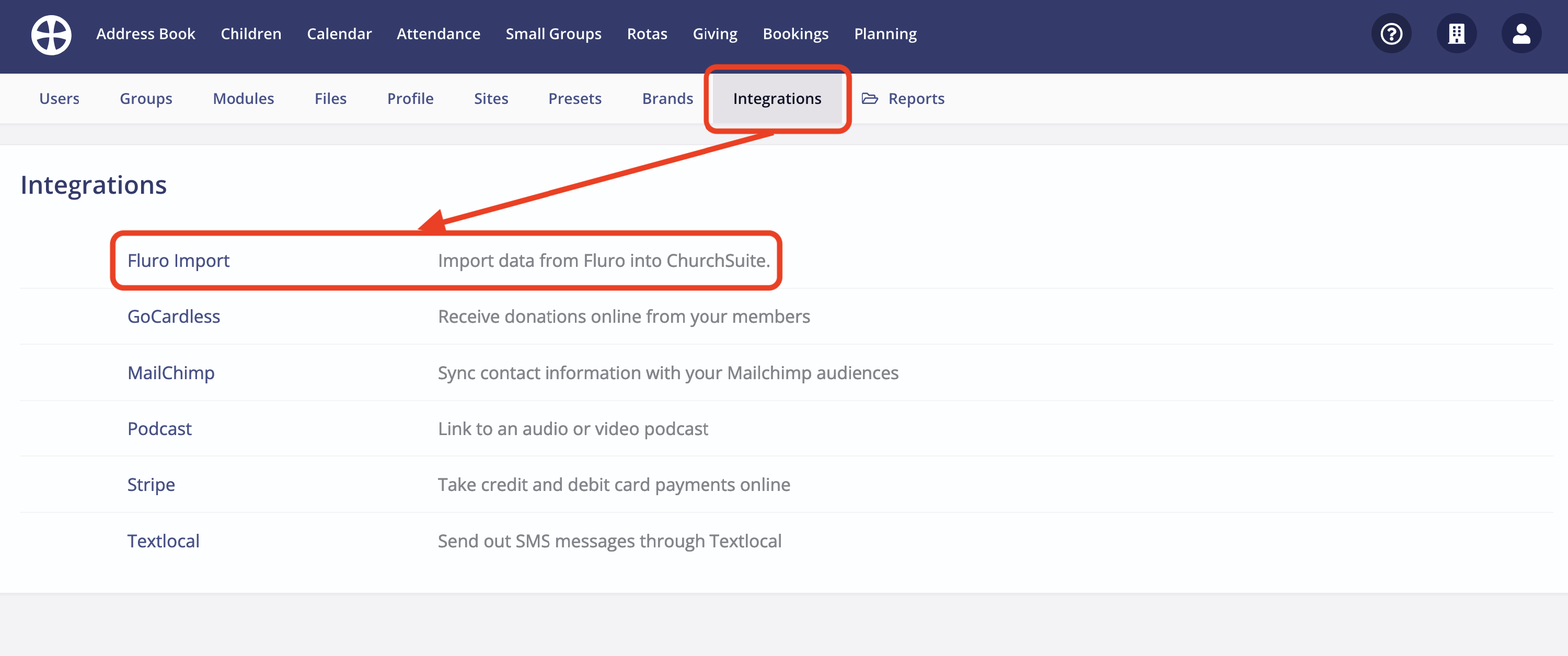The image size is (1568, 656).
Task: Switch to the Integrations tab
Action: coord(777,98)
